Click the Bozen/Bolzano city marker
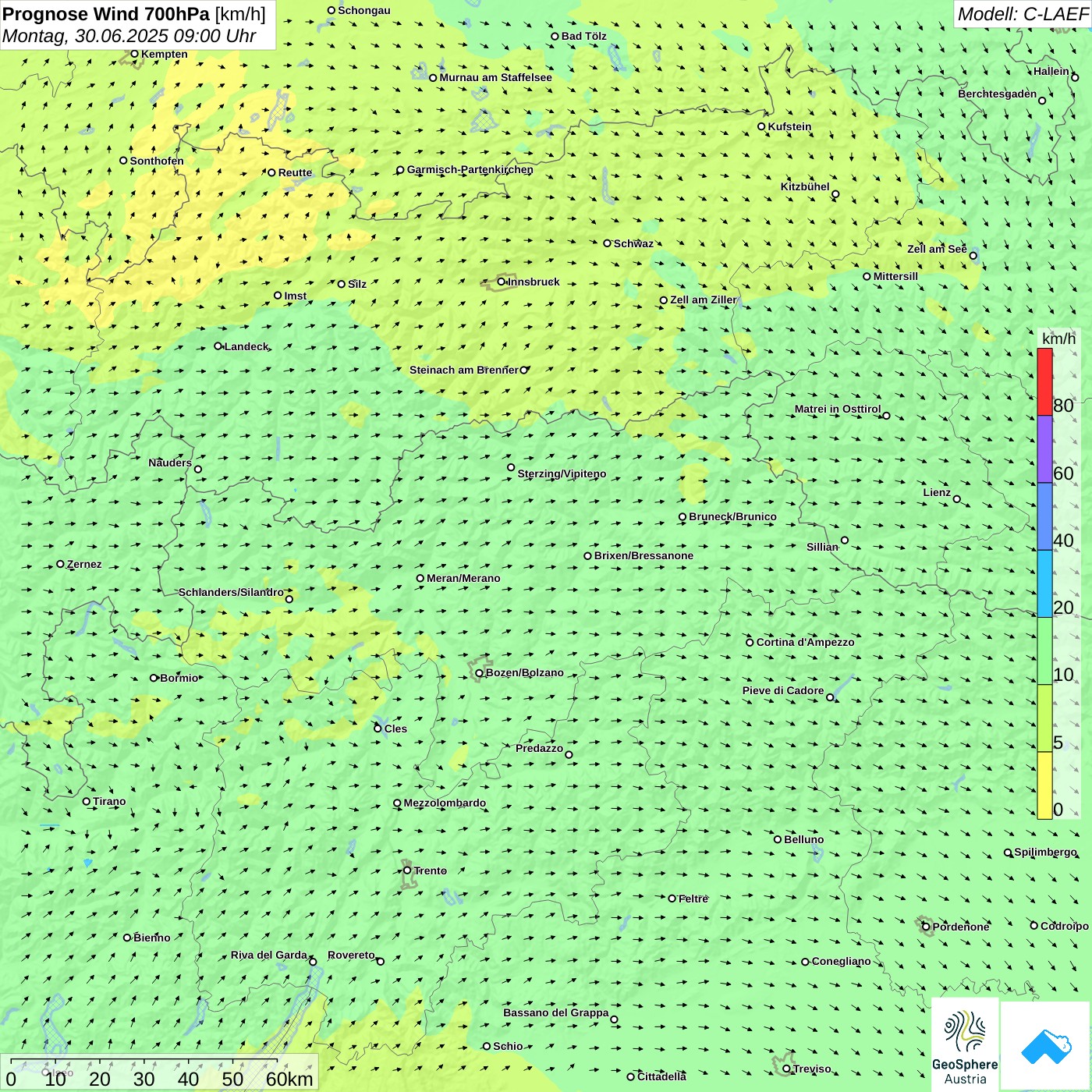Screen dimensions: 1092x1092 (479, 673)
